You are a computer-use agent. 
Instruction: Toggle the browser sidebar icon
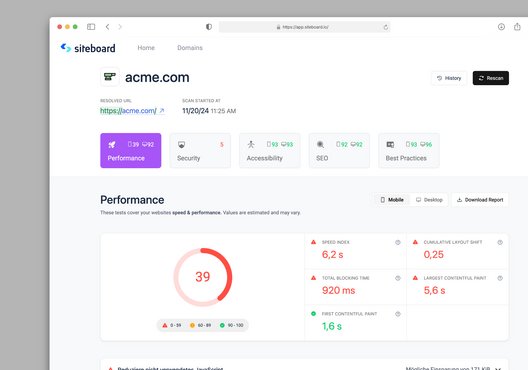tap(91, 27)
